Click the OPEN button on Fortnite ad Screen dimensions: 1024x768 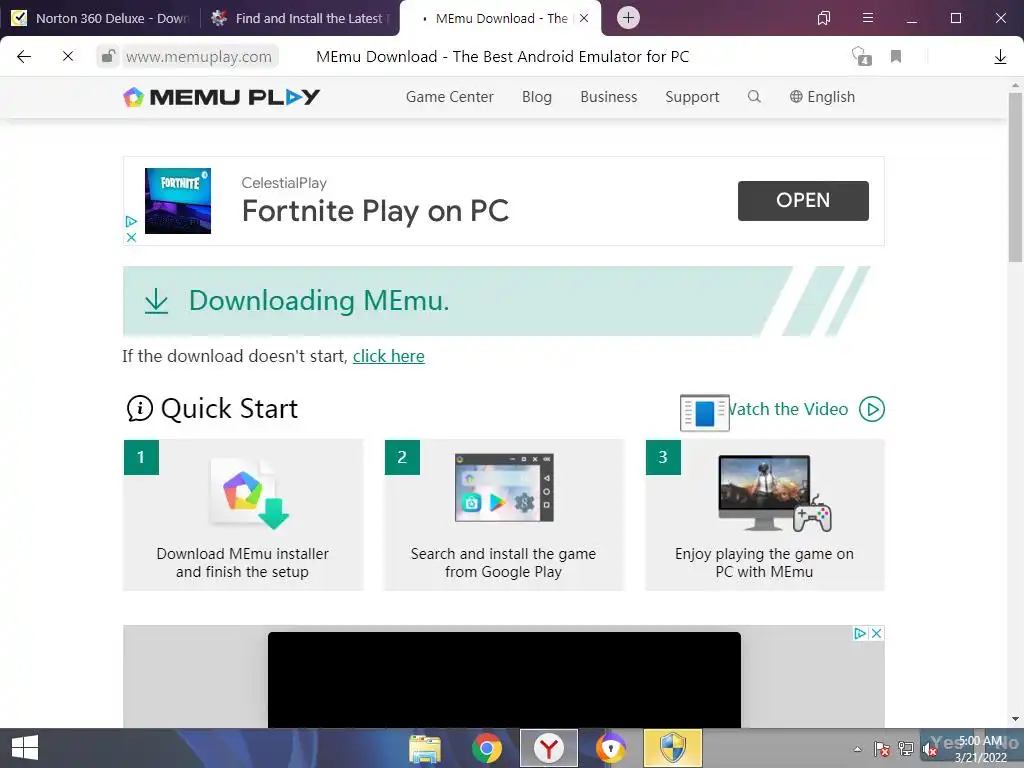point(803,200)
